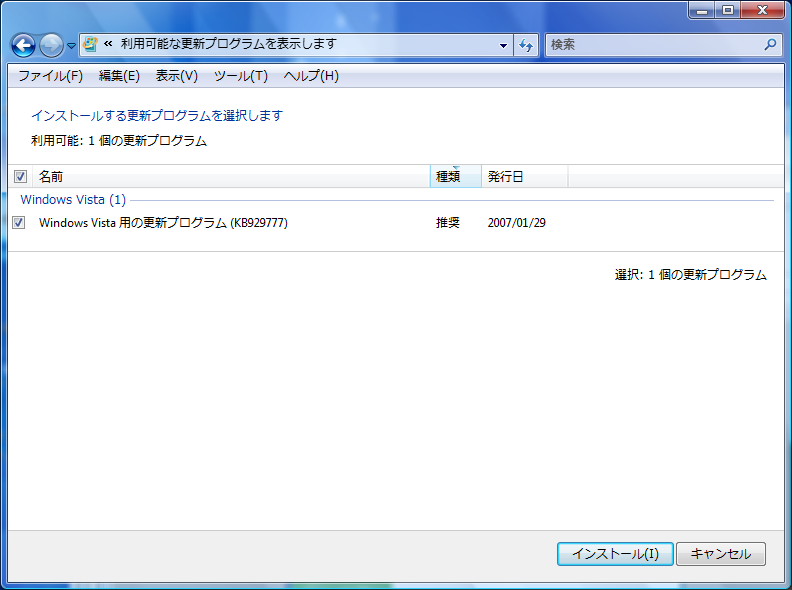Minimize the window
This screenshot has width=792, height=590.
coord(702,10)
